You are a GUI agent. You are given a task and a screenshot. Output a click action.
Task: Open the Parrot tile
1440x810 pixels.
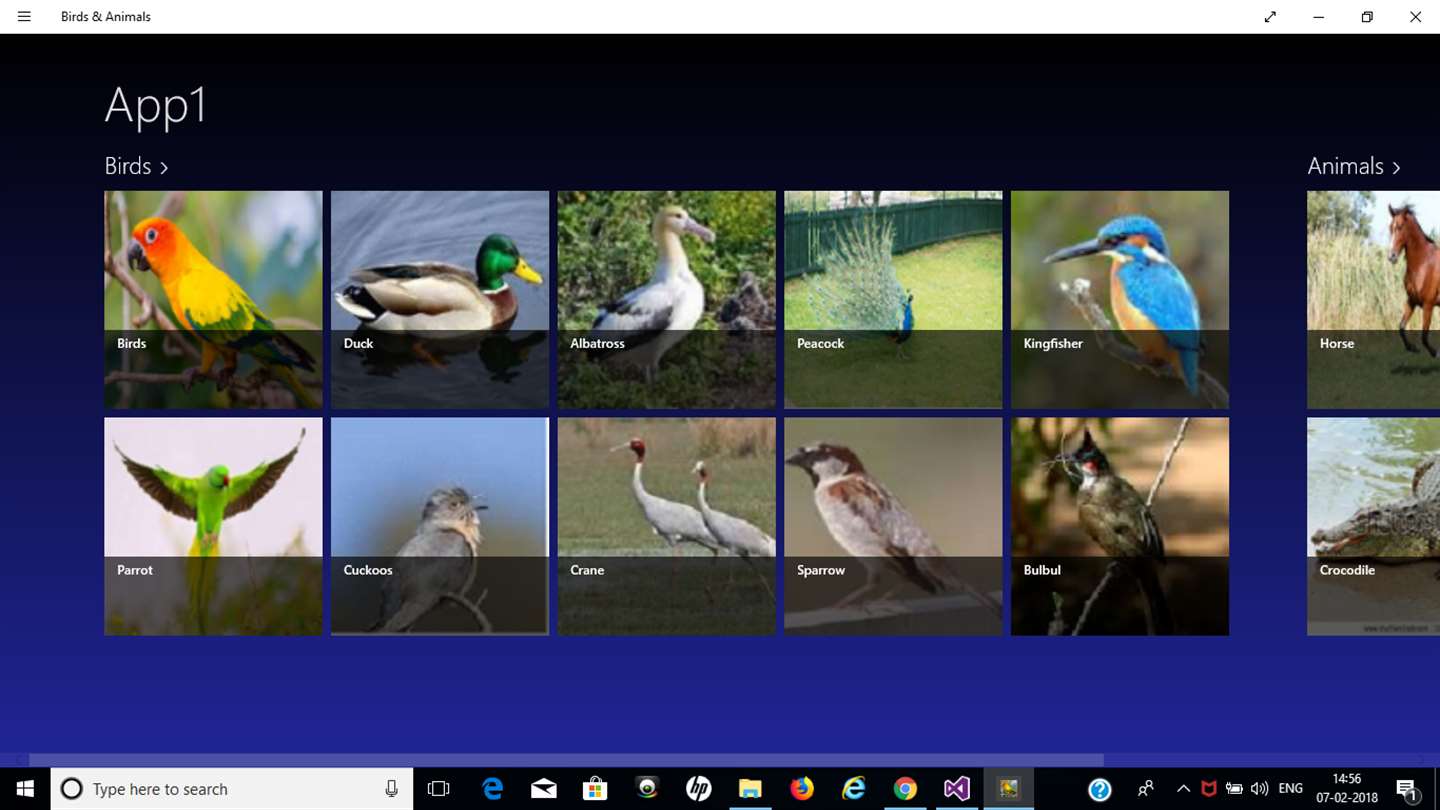click(213, 526)
